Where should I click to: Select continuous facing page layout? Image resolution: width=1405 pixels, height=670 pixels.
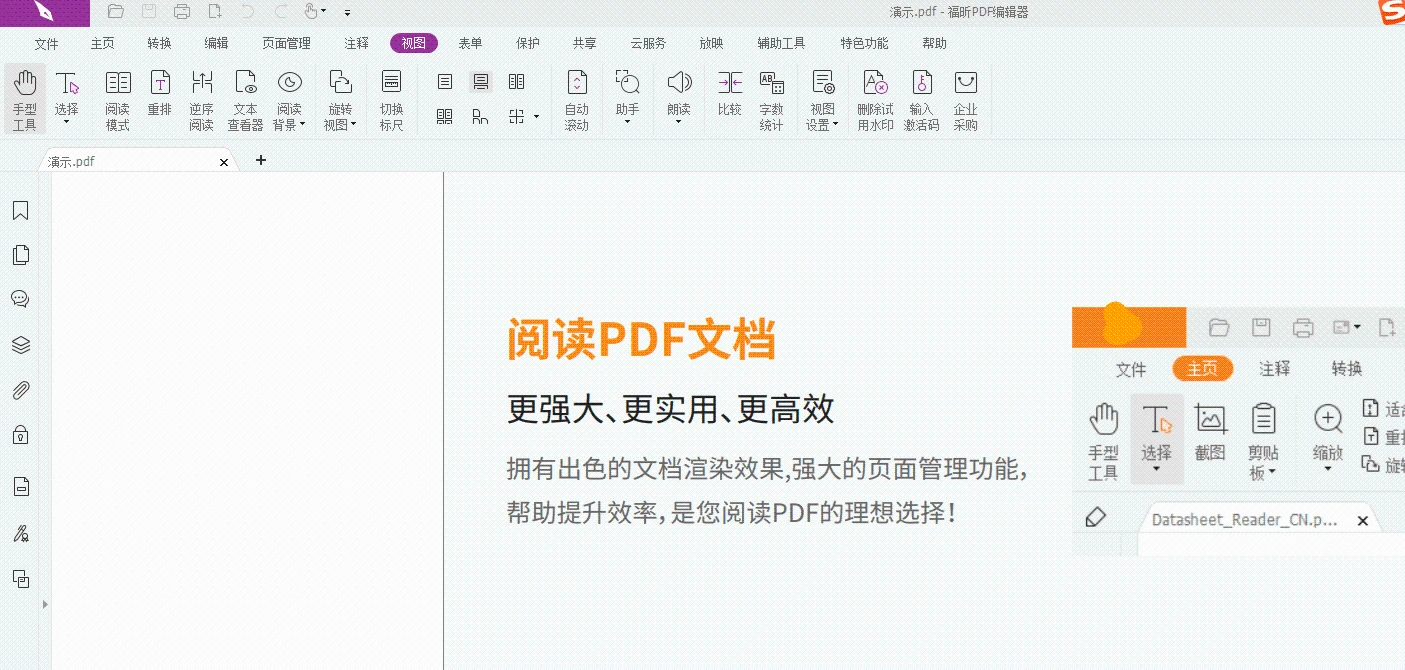click(445, 117)
